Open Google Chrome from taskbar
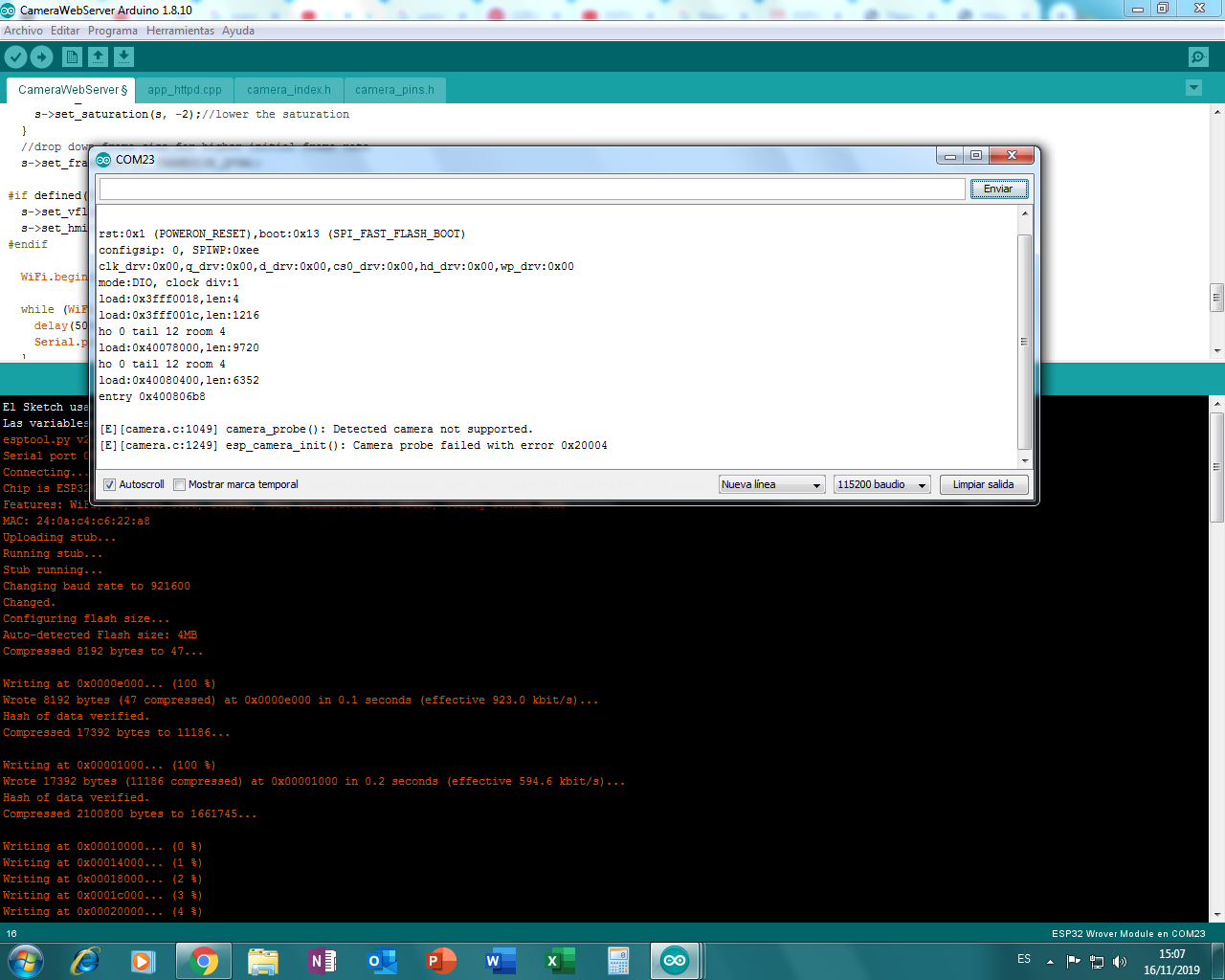The width and height of the screenshot is (1225, 980). (x=203, y=961)
